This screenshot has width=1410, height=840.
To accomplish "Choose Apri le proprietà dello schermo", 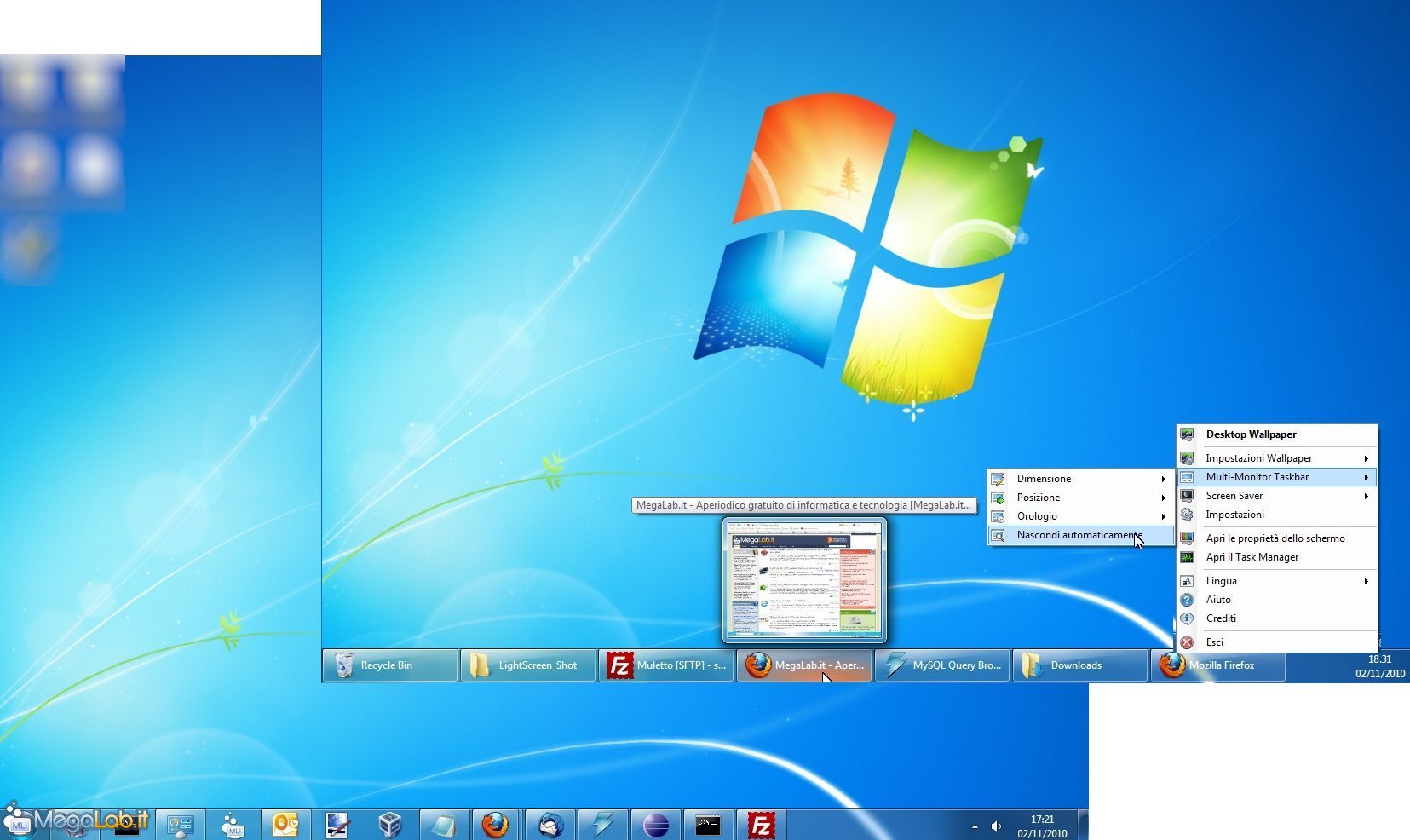I will (x=1276, y=538).
